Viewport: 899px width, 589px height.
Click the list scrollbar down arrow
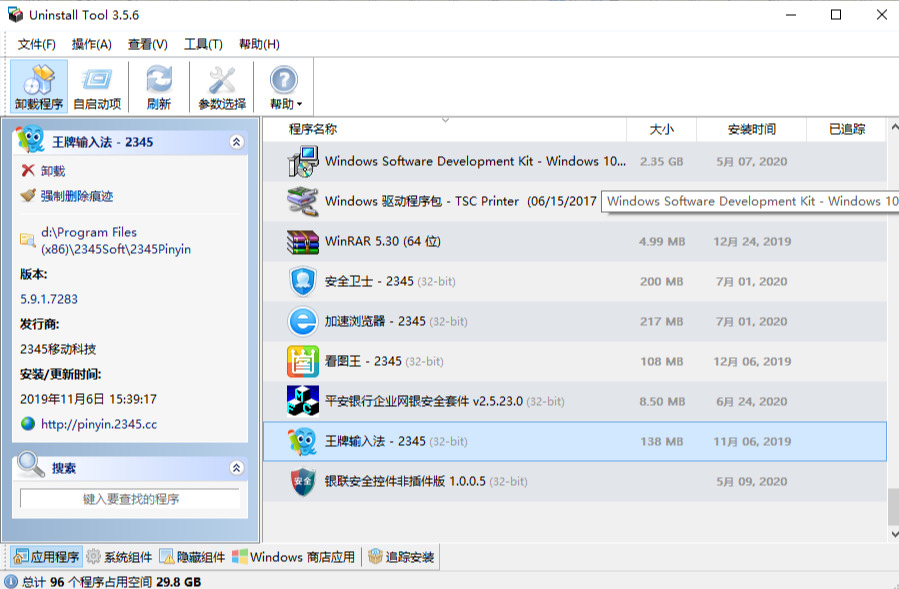point(893,534)
